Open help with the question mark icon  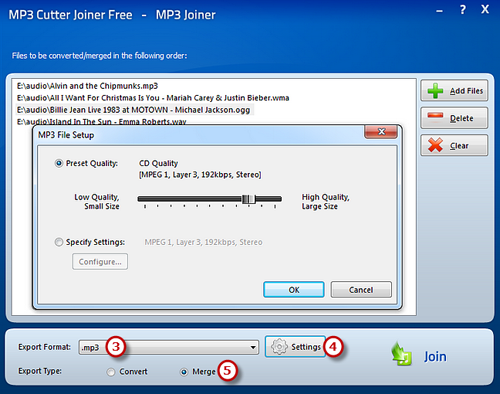[x=463, y=10]
